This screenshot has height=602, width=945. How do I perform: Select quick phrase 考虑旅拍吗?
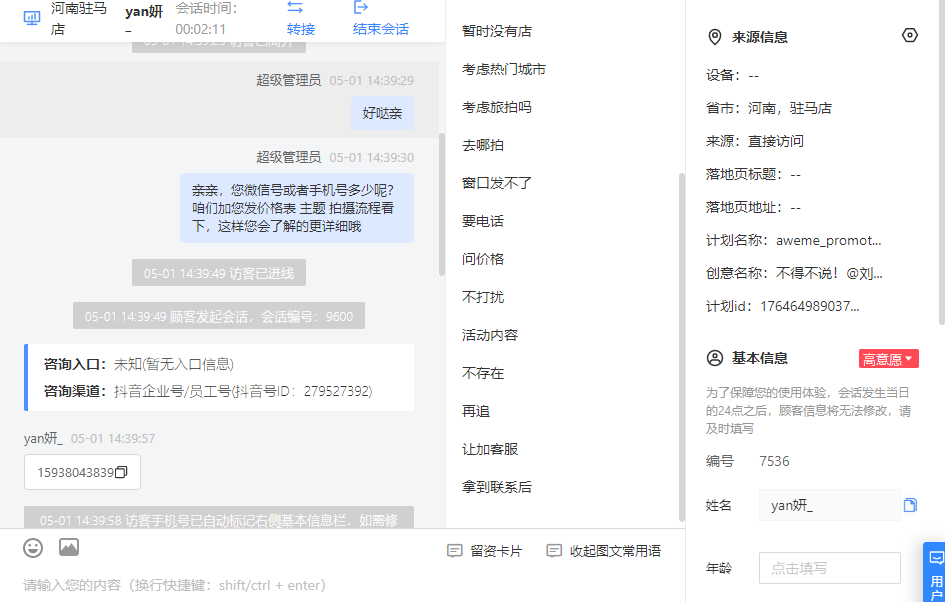(497, 107)
